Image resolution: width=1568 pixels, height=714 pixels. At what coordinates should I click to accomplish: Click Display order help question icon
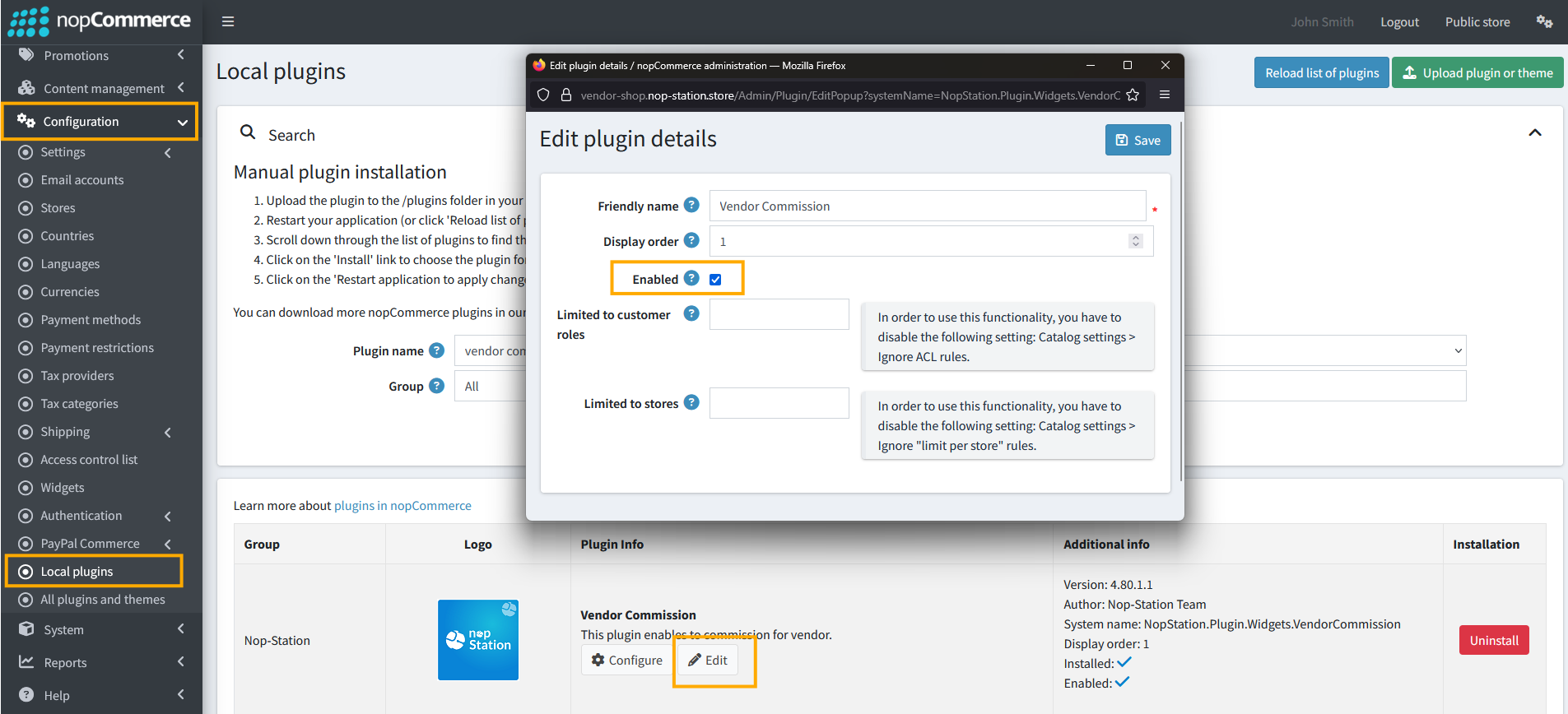point(691,240)
